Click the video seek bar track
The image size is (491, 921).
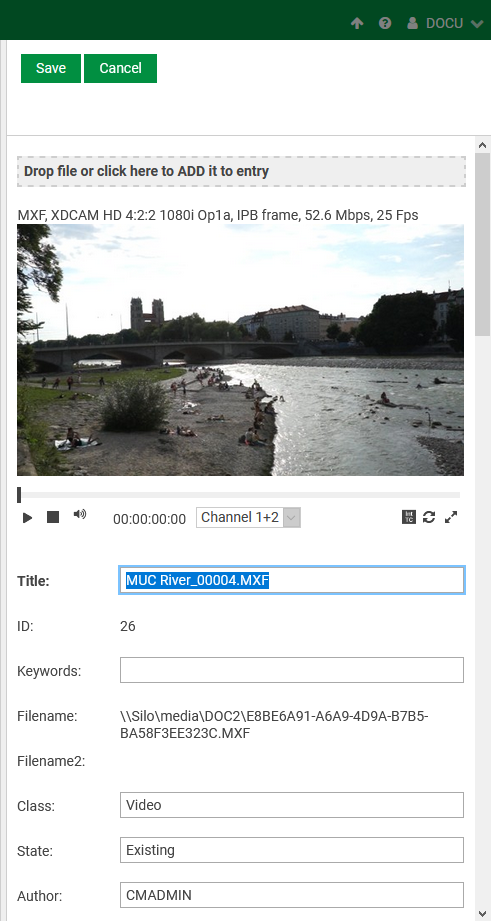(x=239, y=495)
